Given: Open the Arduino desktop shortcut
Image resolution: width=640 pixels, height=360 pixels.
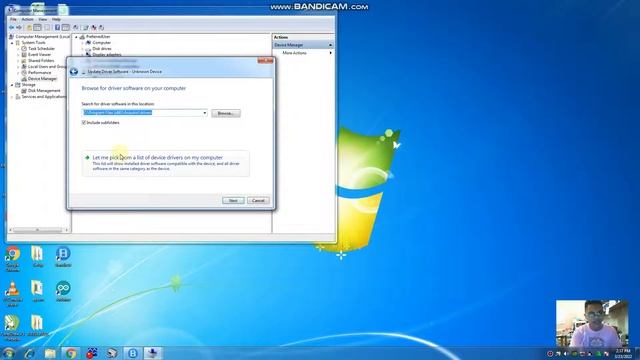Looking at the screenshot, I should pyautogui.click(x=63, y=291).
